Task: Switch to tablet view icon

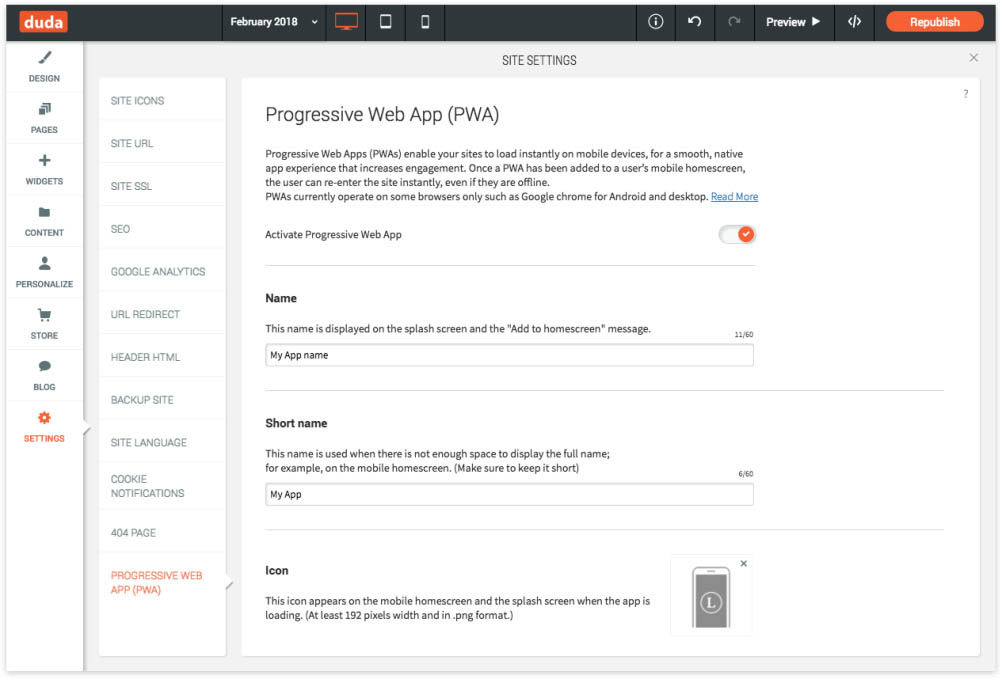Action: click(385, 22)
